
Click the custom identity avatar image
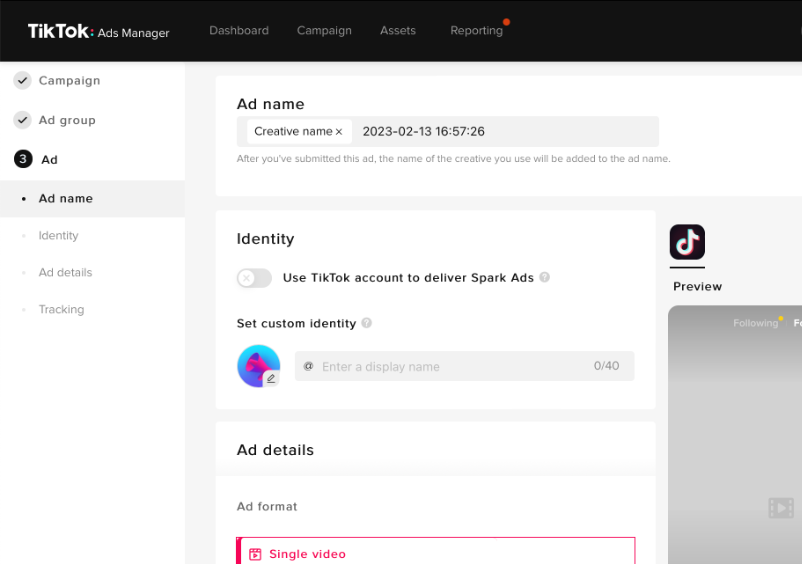pos(259,366)
